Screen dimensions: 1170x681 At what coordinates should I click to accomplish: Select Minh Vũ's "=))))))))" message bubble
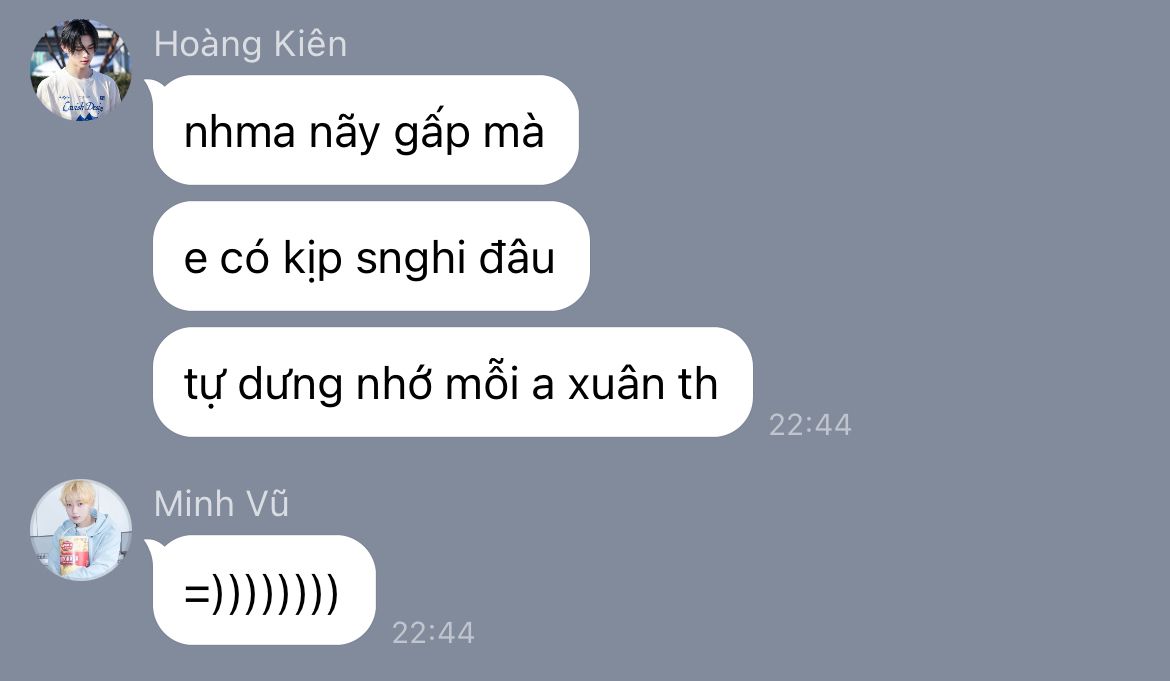pyautogui.click(x=264, y=590)
